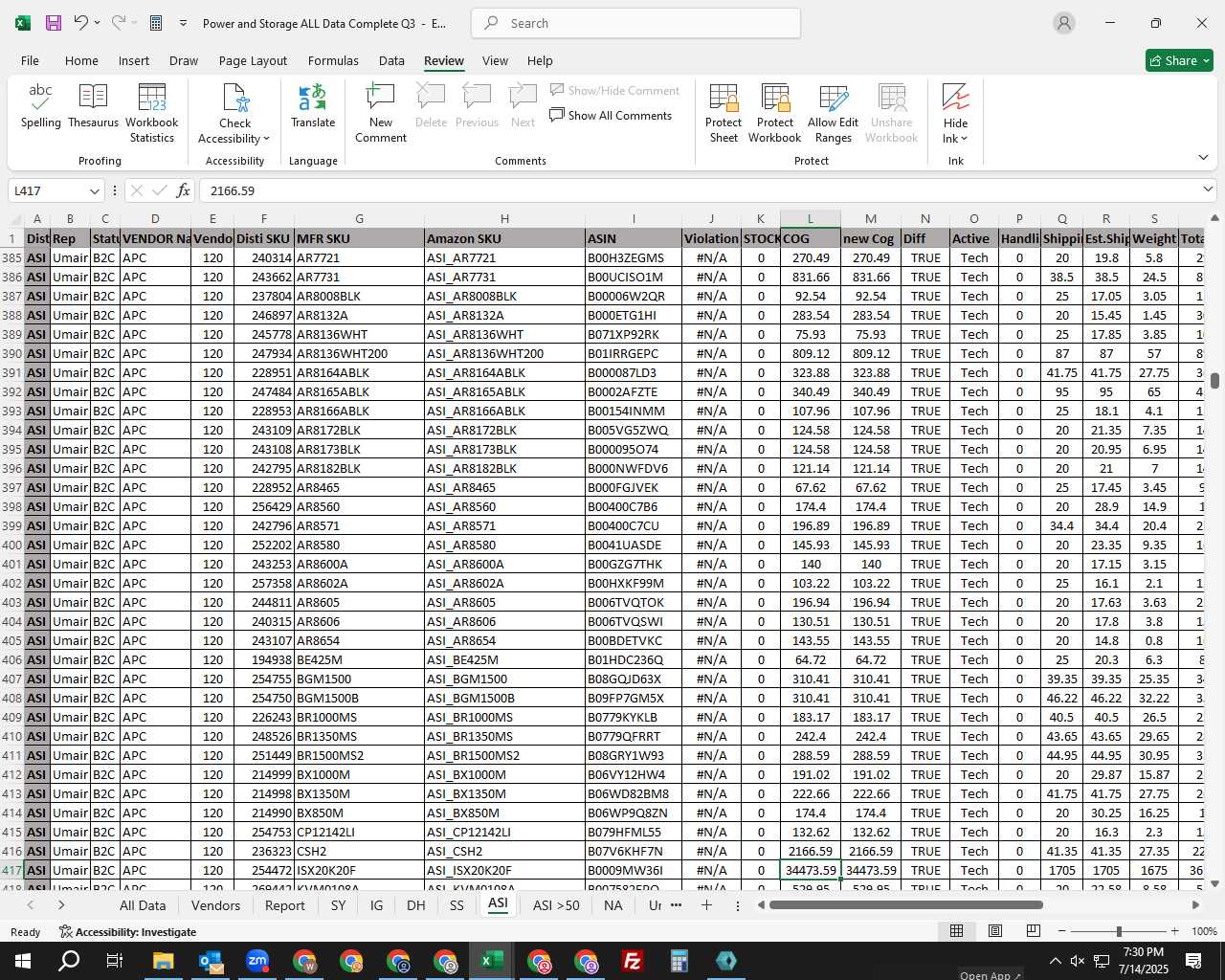
Task: Open the Thesaurus tool
Action: (x=94, y=106)
